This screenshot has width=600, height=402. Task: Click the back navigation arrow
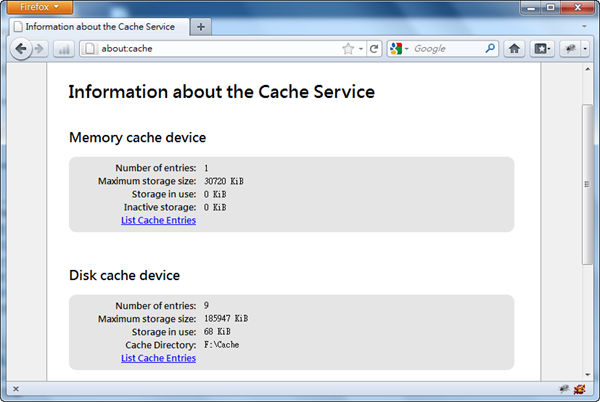[21, 48]
